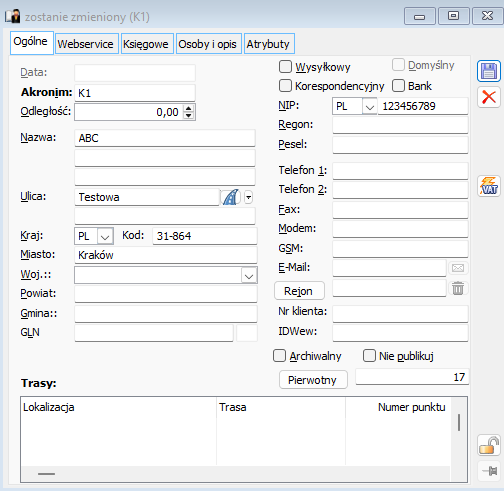
Task: Clear the Rejon field with the trash icon
Action: 458,288
